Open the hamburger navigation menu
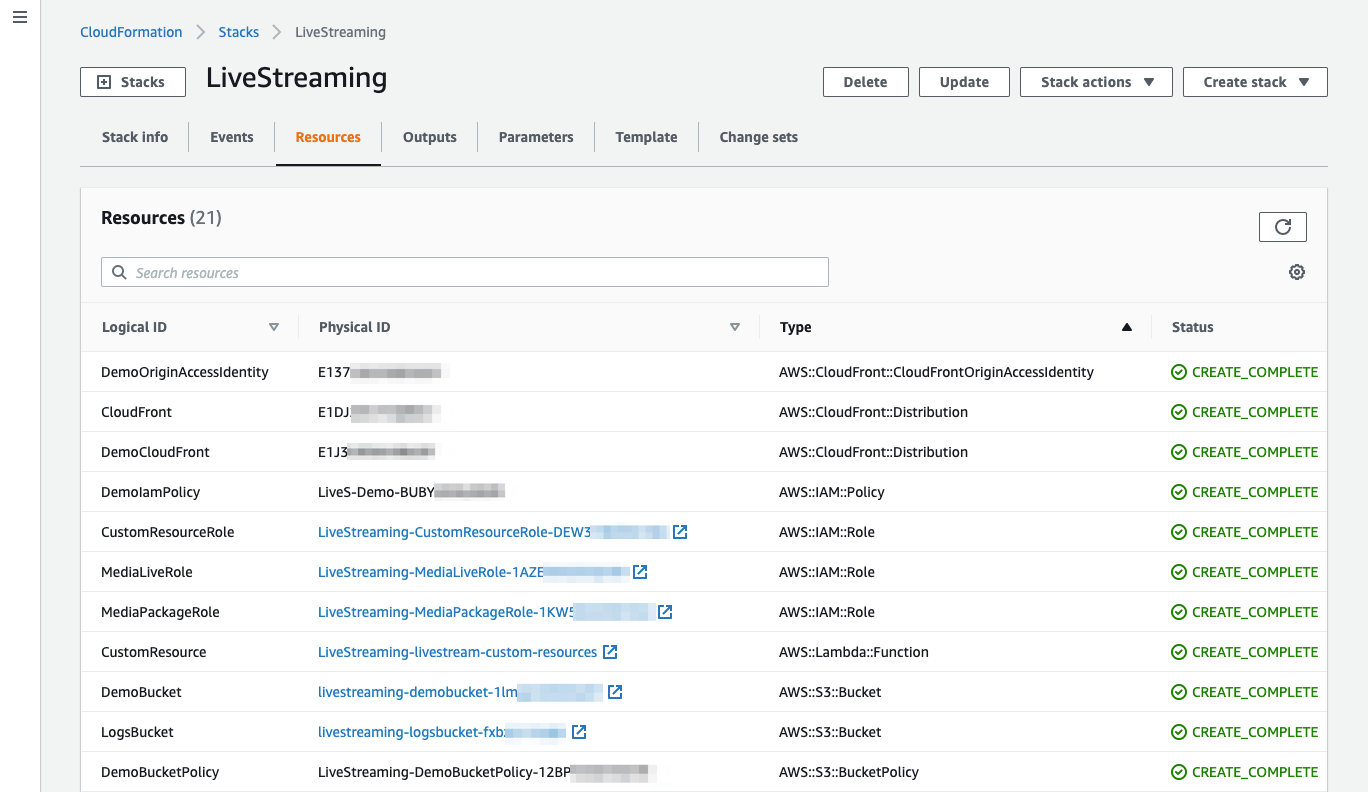This screenshot has width=1368, height=792. click(20, 18)
